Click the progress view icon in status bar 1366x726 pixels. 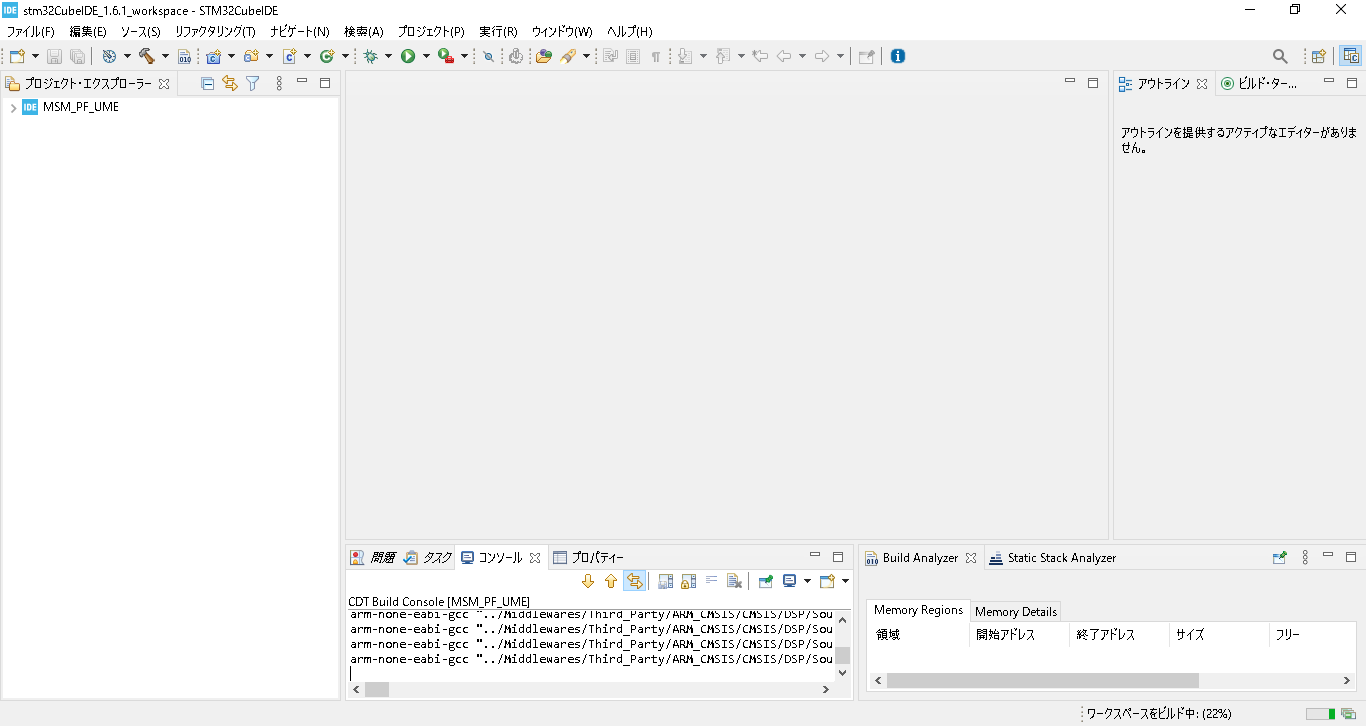click(x=1348, y=714)
